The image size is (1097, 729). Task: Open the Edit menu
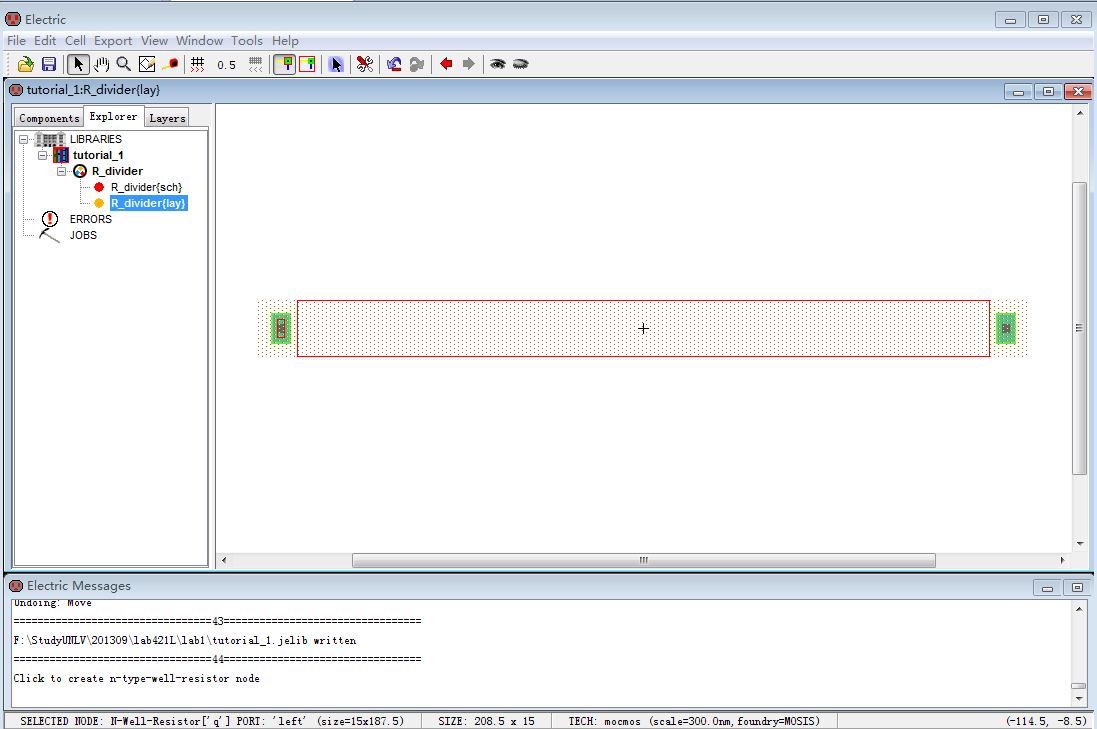[x=45, y=41]
